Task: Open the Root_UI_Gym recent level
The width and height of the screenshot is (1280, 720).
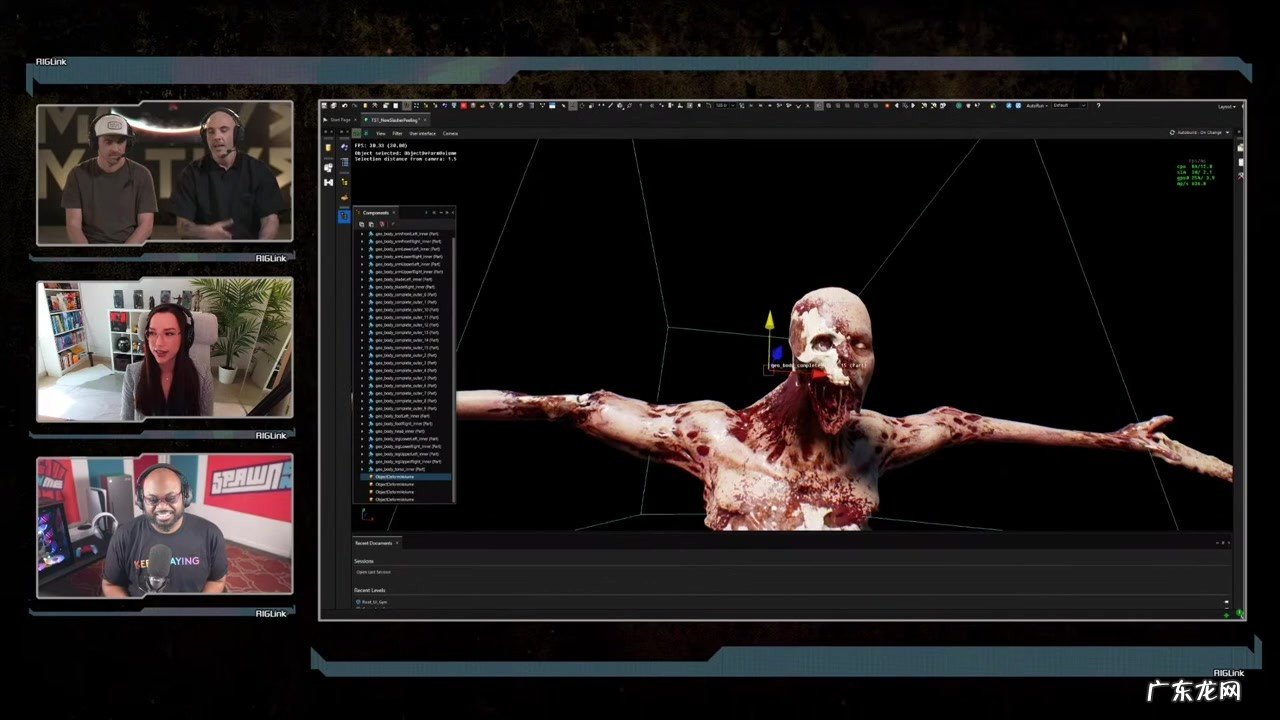Action: point(374,602)
